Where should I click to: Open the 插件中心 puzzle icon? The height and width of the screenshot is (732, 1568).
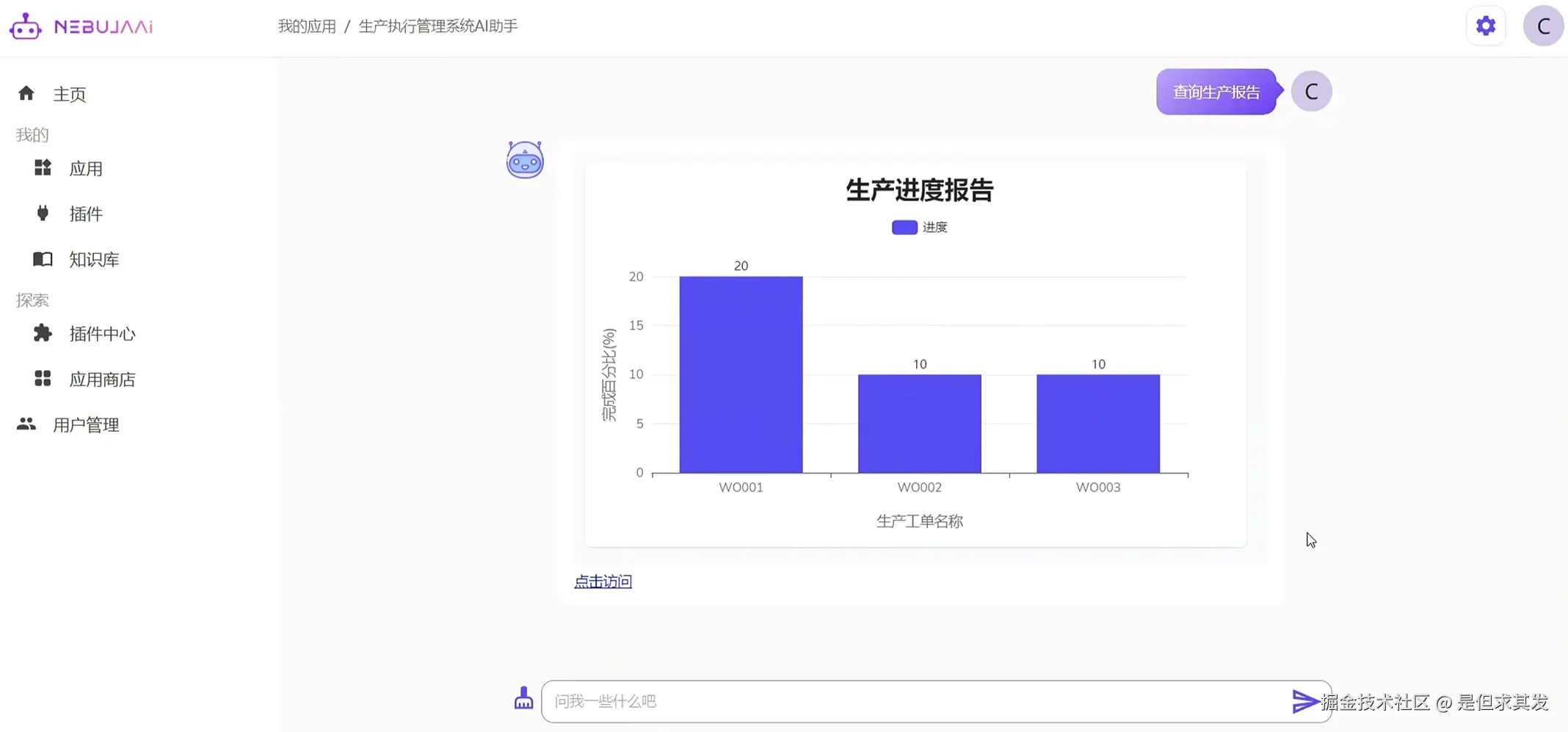pyautogui.click(x=42, y=333)
